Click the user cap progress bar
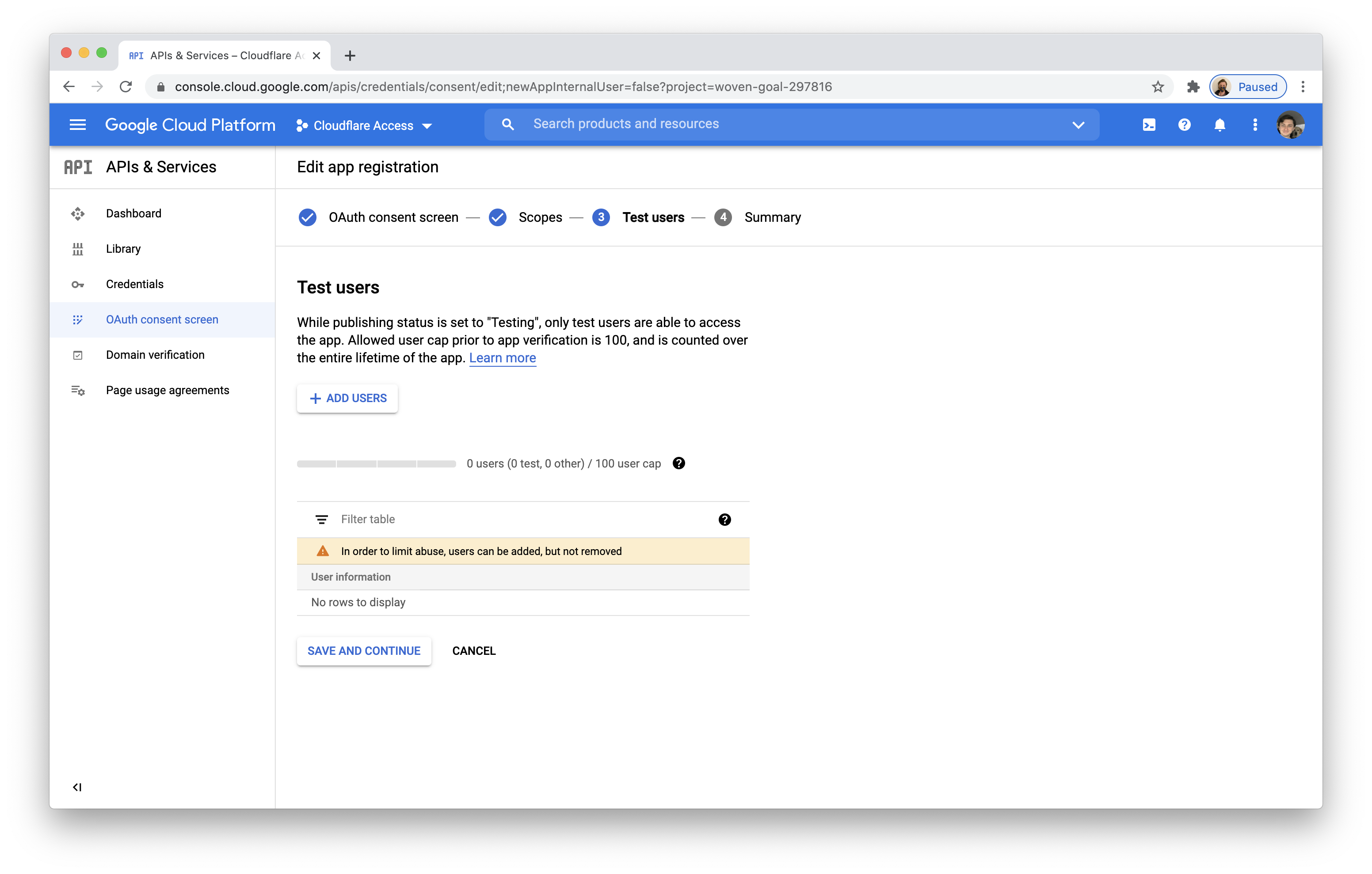 pos(376,464)
